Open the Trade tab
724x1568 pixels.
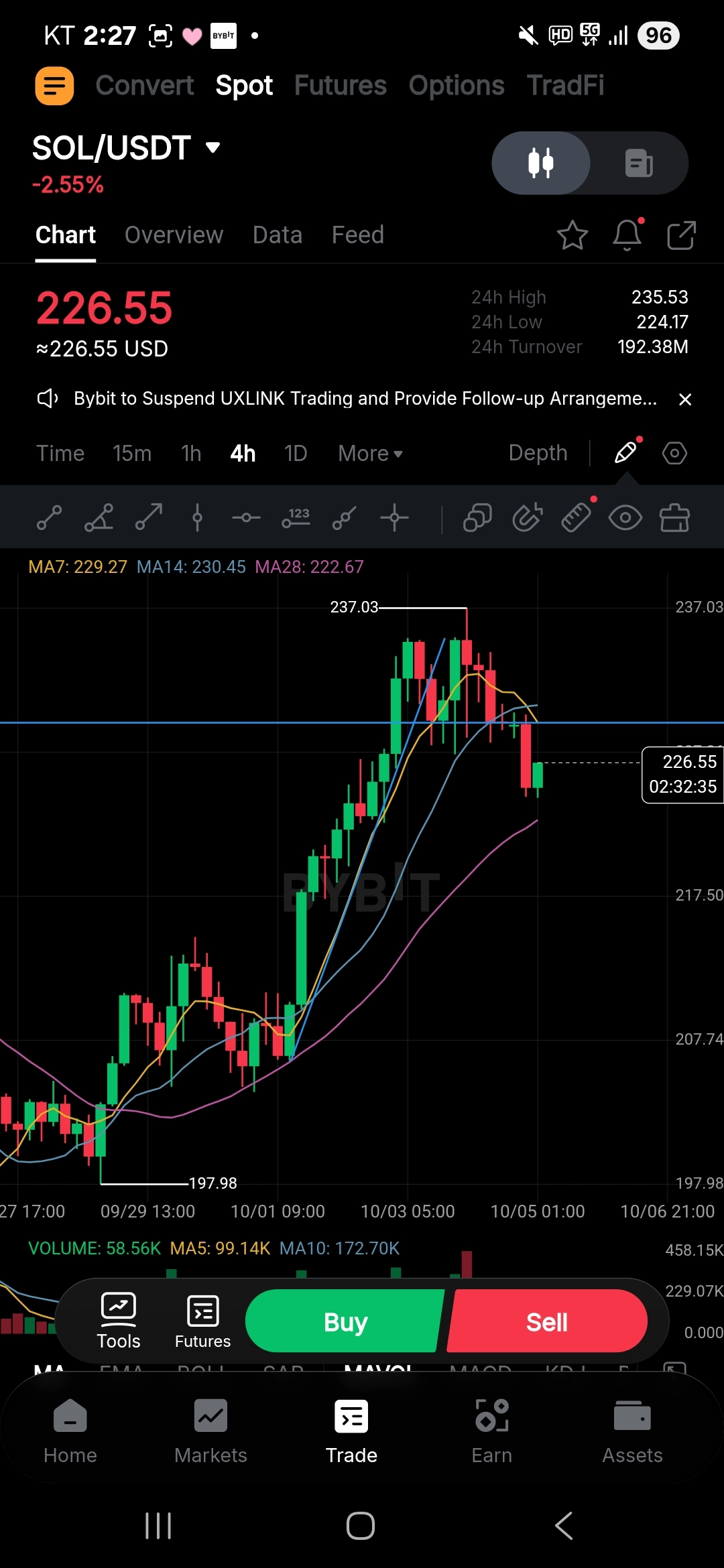351,1432
